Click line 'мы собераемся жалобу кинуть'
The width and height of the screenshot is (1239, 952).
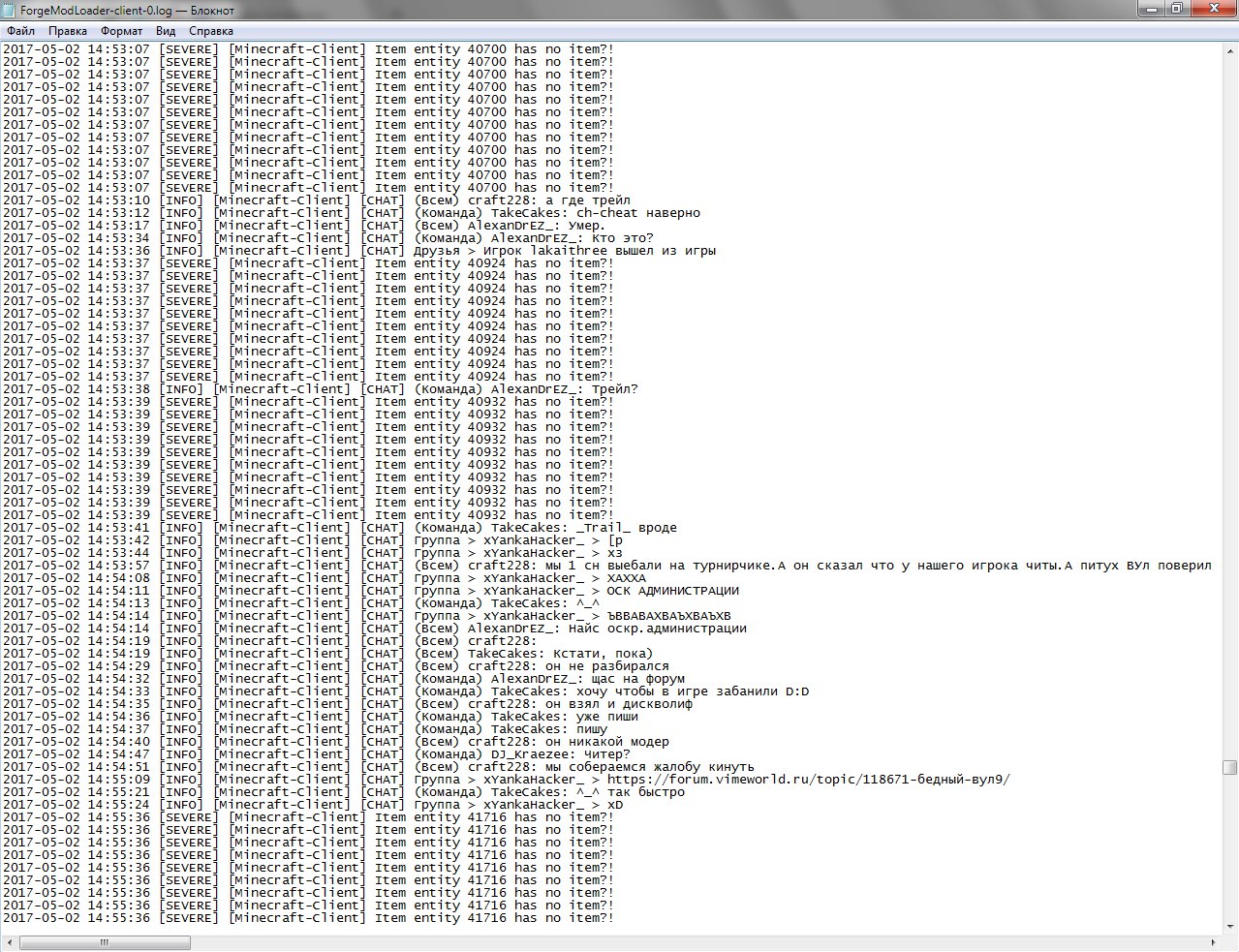coord(378,767)
